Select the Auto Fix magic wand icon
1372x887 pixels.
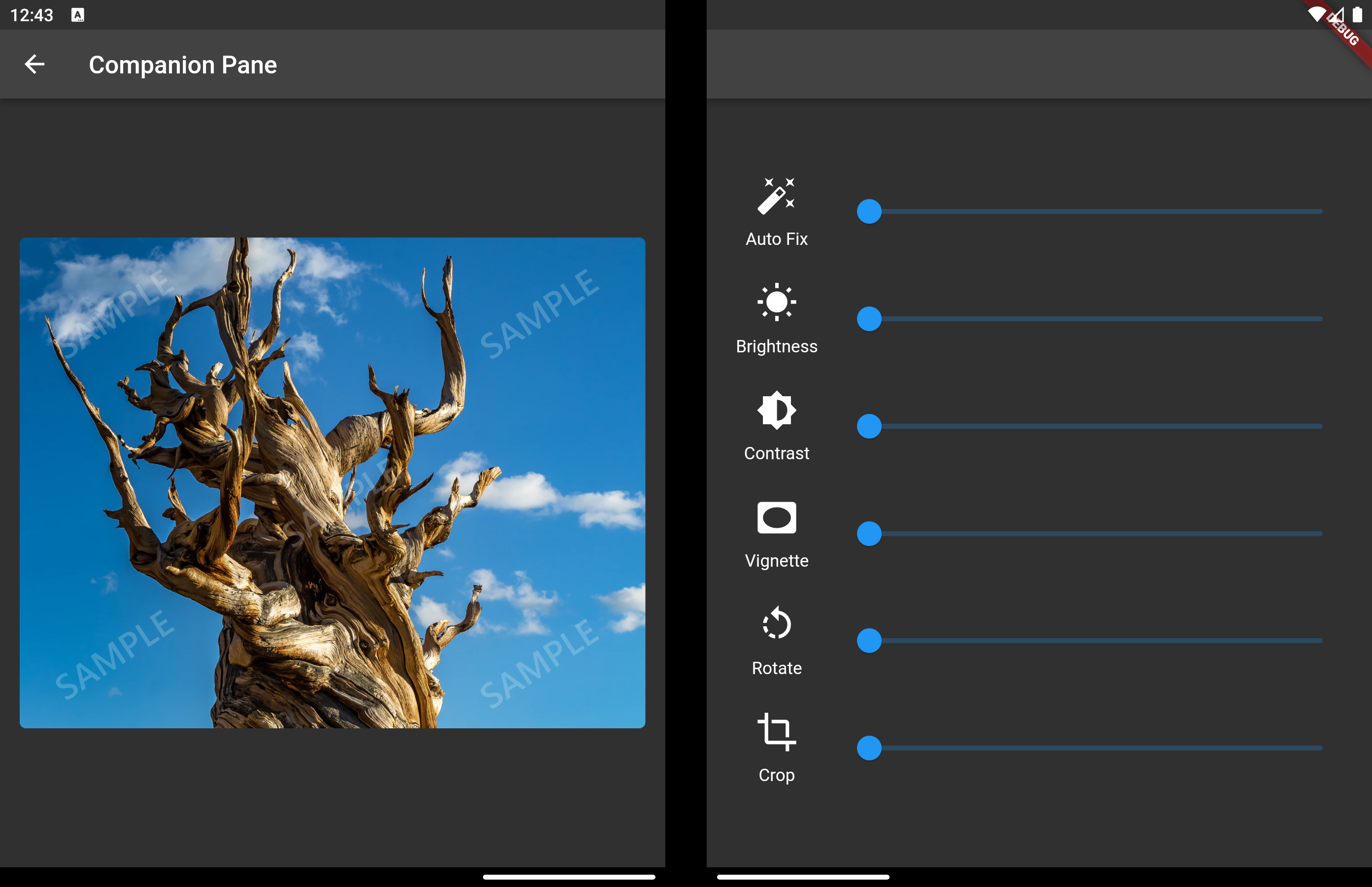click(776, 196)
